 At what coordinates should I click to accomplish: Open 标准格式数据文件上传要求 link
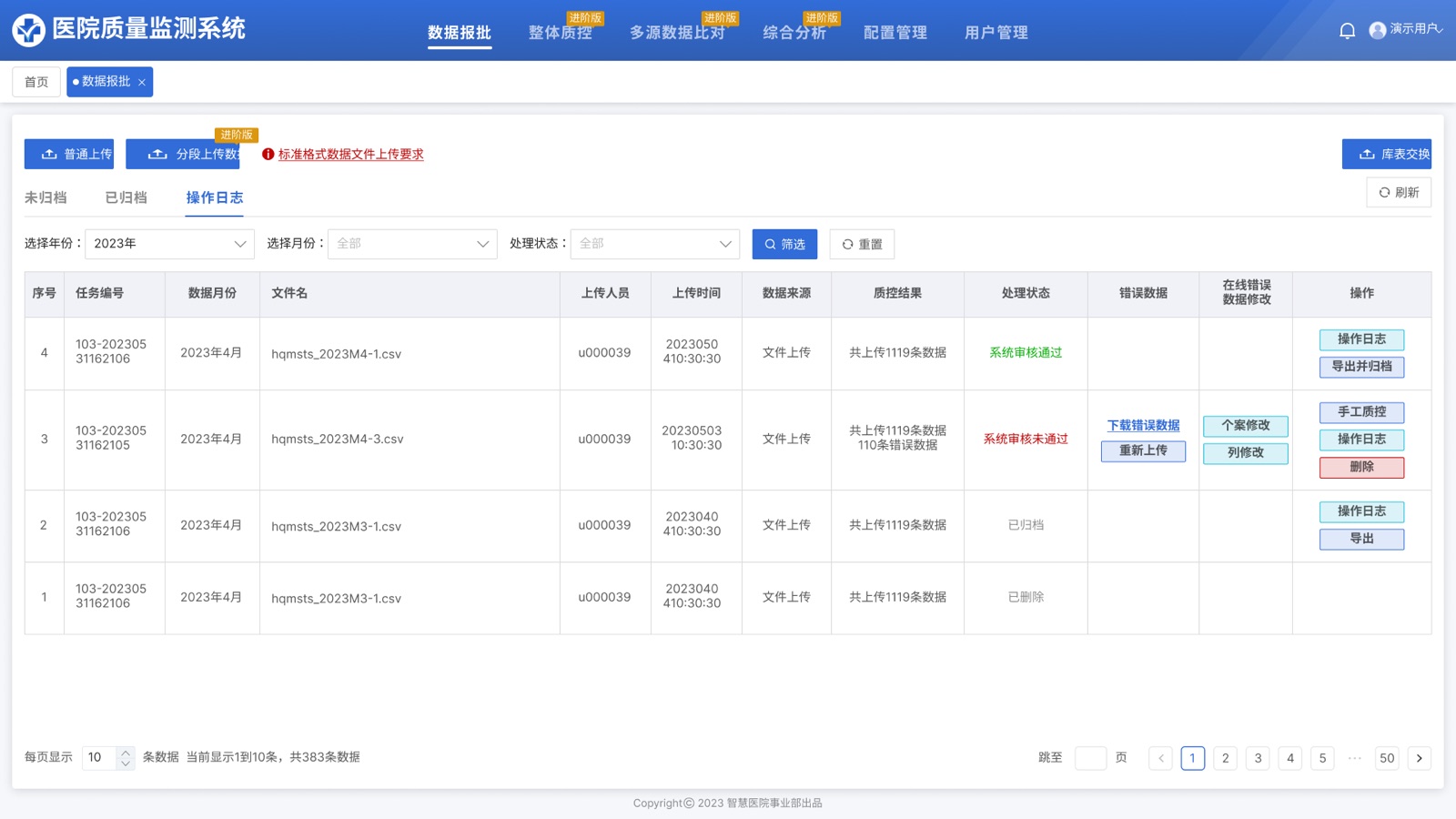pyautogui.click(x=351, y=155)
